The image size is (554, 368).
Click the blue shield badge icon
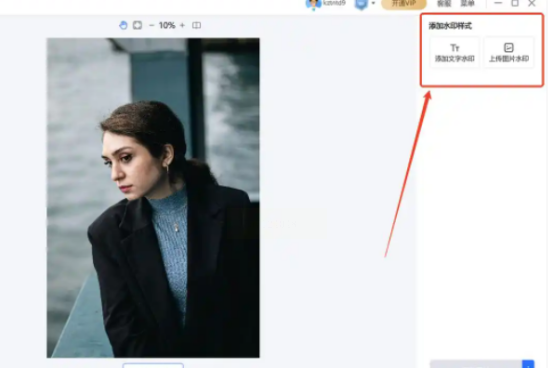pyautogui.click(x=361, y=4)
